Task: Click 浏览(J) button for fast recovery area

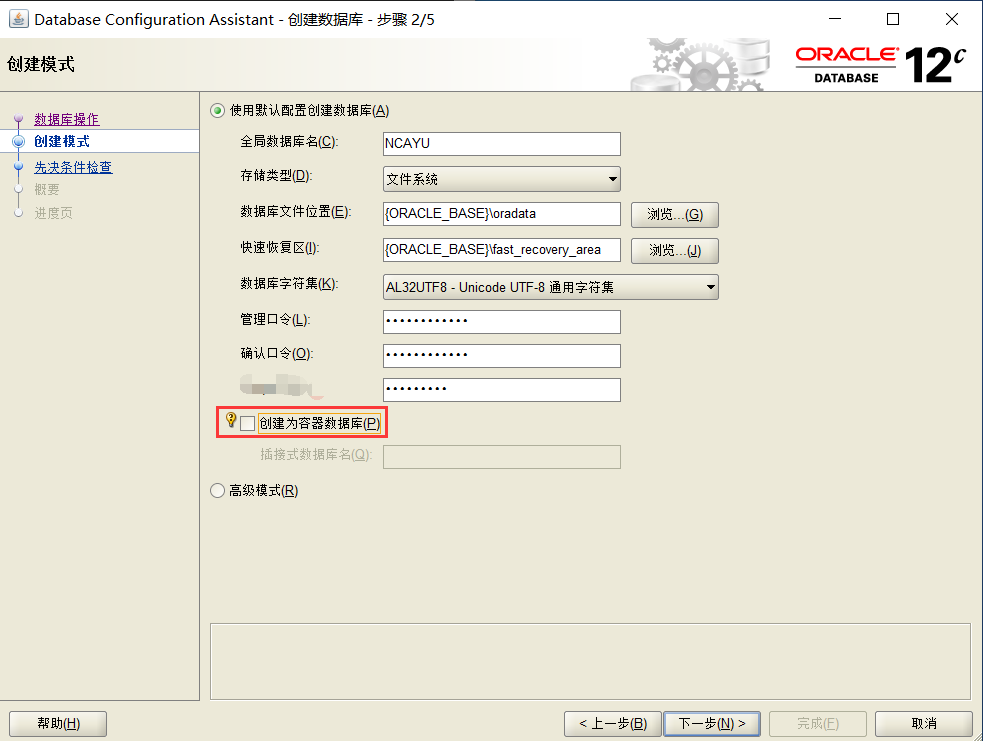Action: pos(675,250)
